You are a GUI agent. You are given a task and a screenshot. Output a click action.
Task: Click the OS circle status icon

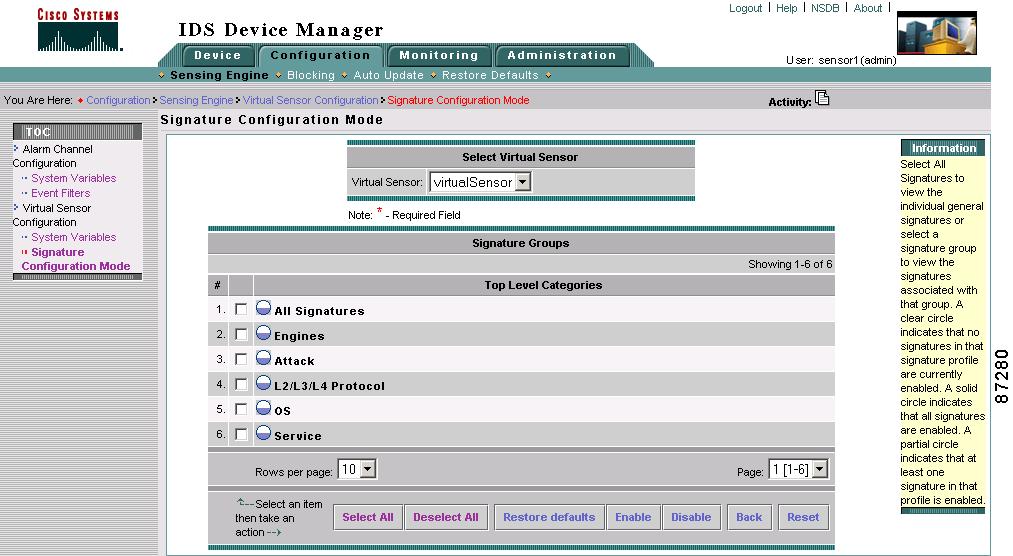click(x=264, y=409)
